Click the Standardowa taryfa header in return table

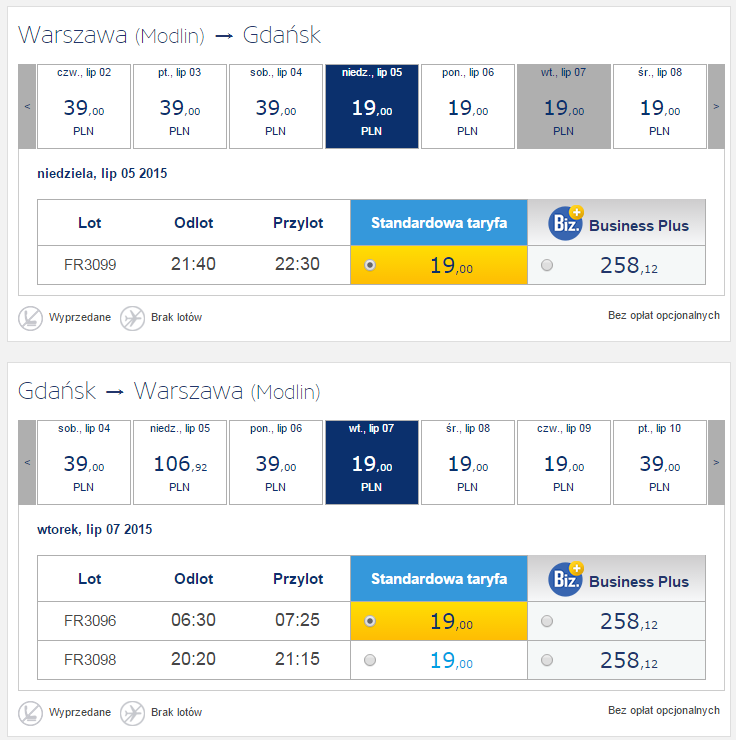[439, 579]
